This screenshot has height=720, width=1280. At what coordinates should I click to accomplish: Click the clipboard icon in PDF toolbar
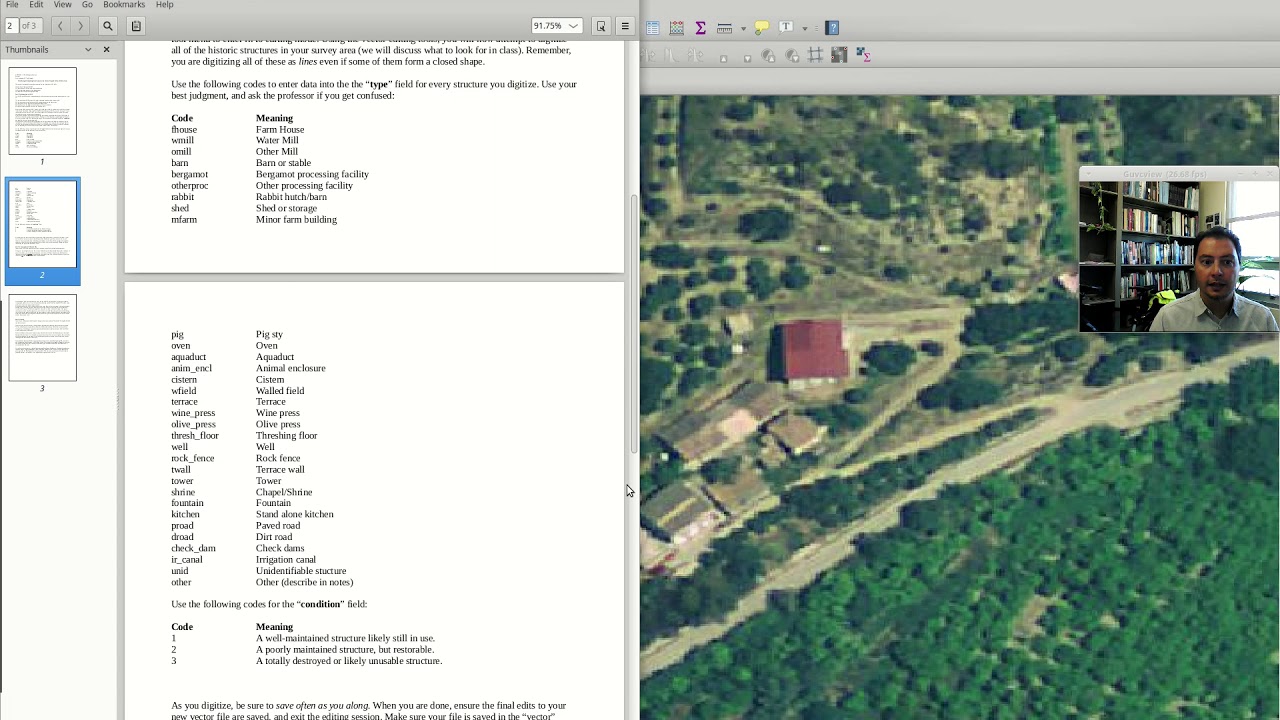(136, 26)
